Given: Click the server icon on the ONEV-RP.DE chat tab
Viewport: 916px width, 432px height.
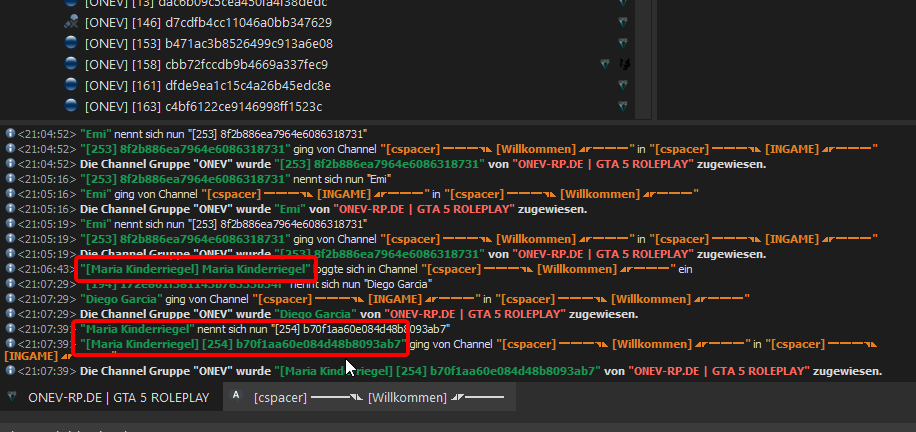Looking at the screenshot, I should 13,397.
